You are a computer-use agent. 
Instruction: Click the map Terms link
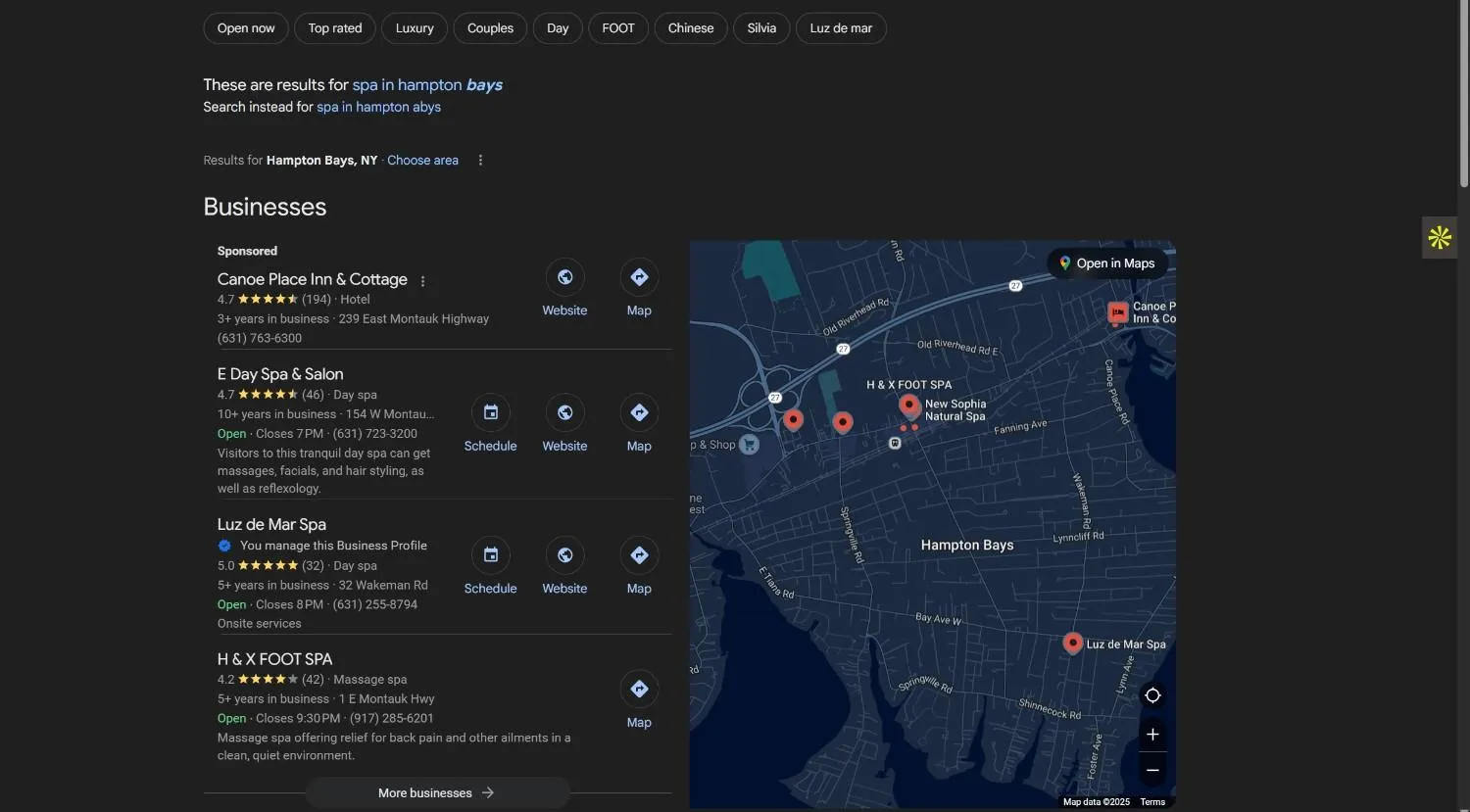coord(1152,802)
